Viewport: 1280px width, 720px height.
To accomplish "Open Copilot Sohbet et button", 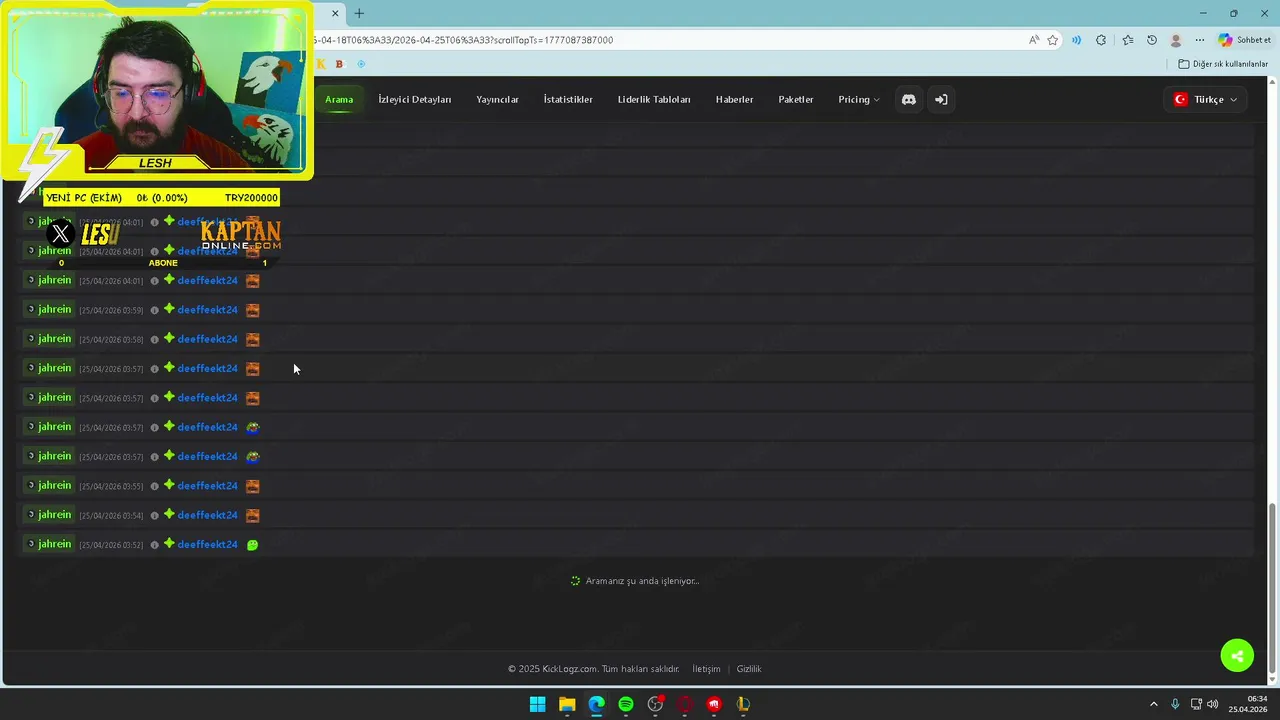I will click(1244, 40).
